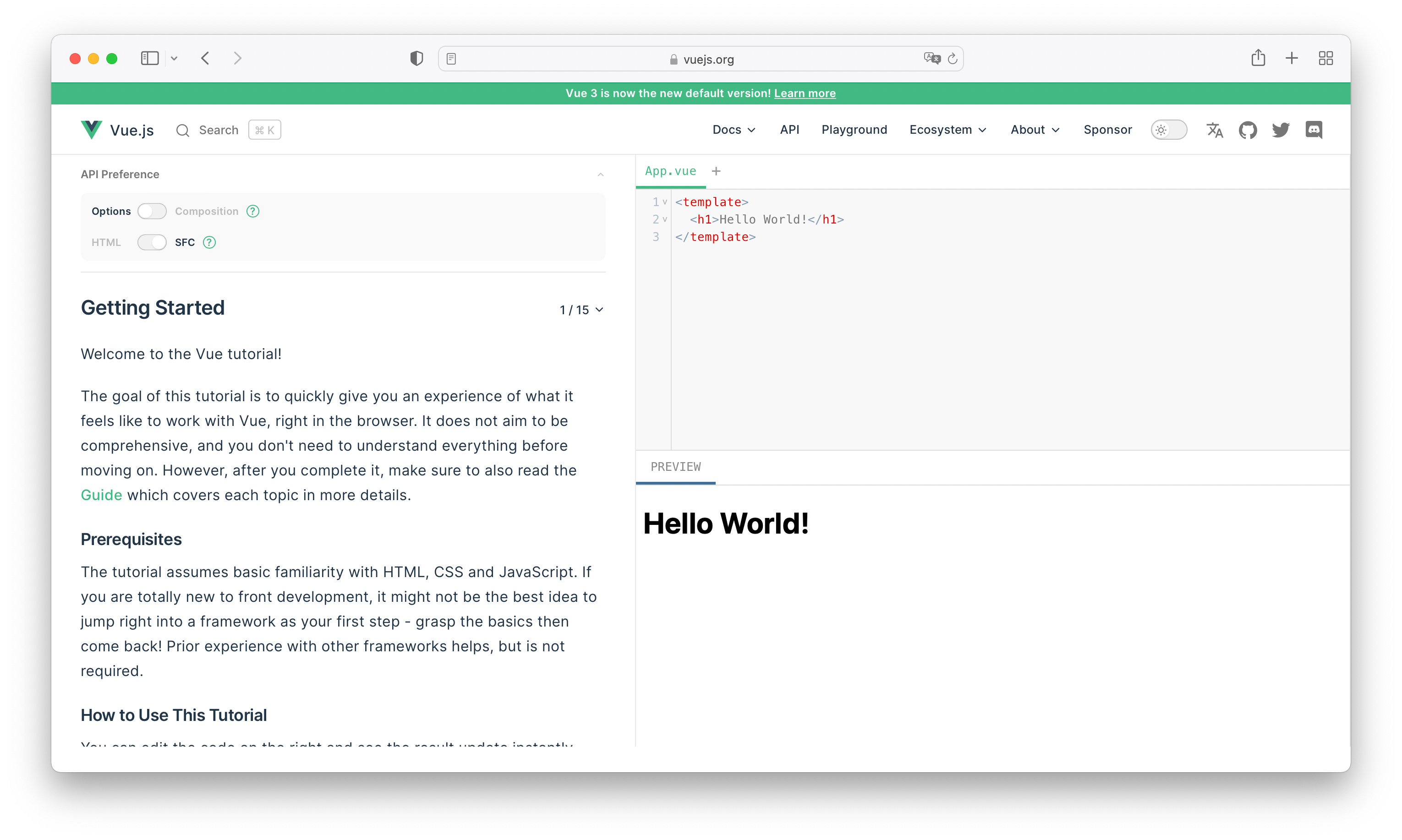Open the Discord chat icon
This screenshot has height=840, width=1402.
[1314, 130]
